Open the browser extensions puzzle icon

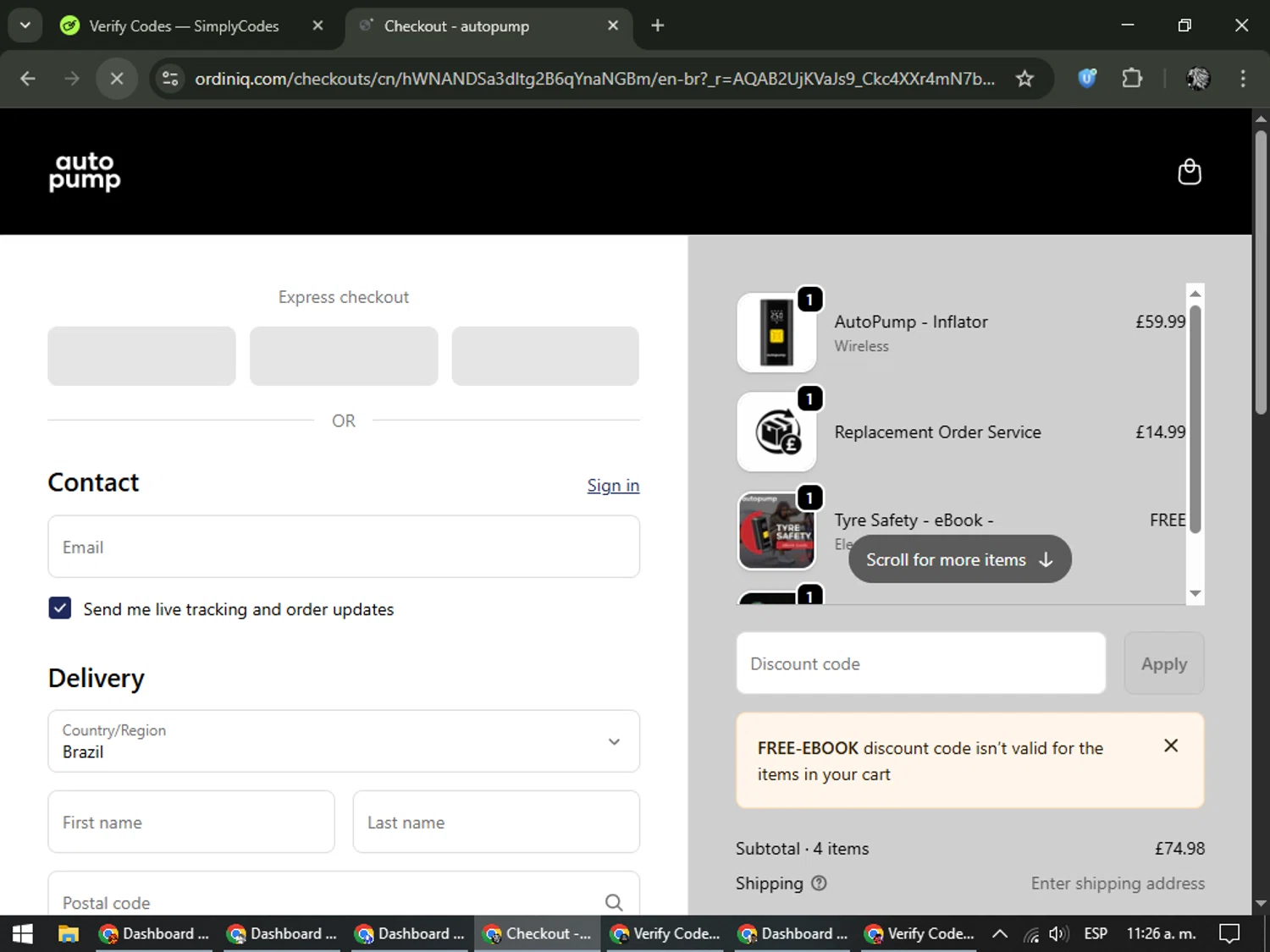(x=1132, y=79)
